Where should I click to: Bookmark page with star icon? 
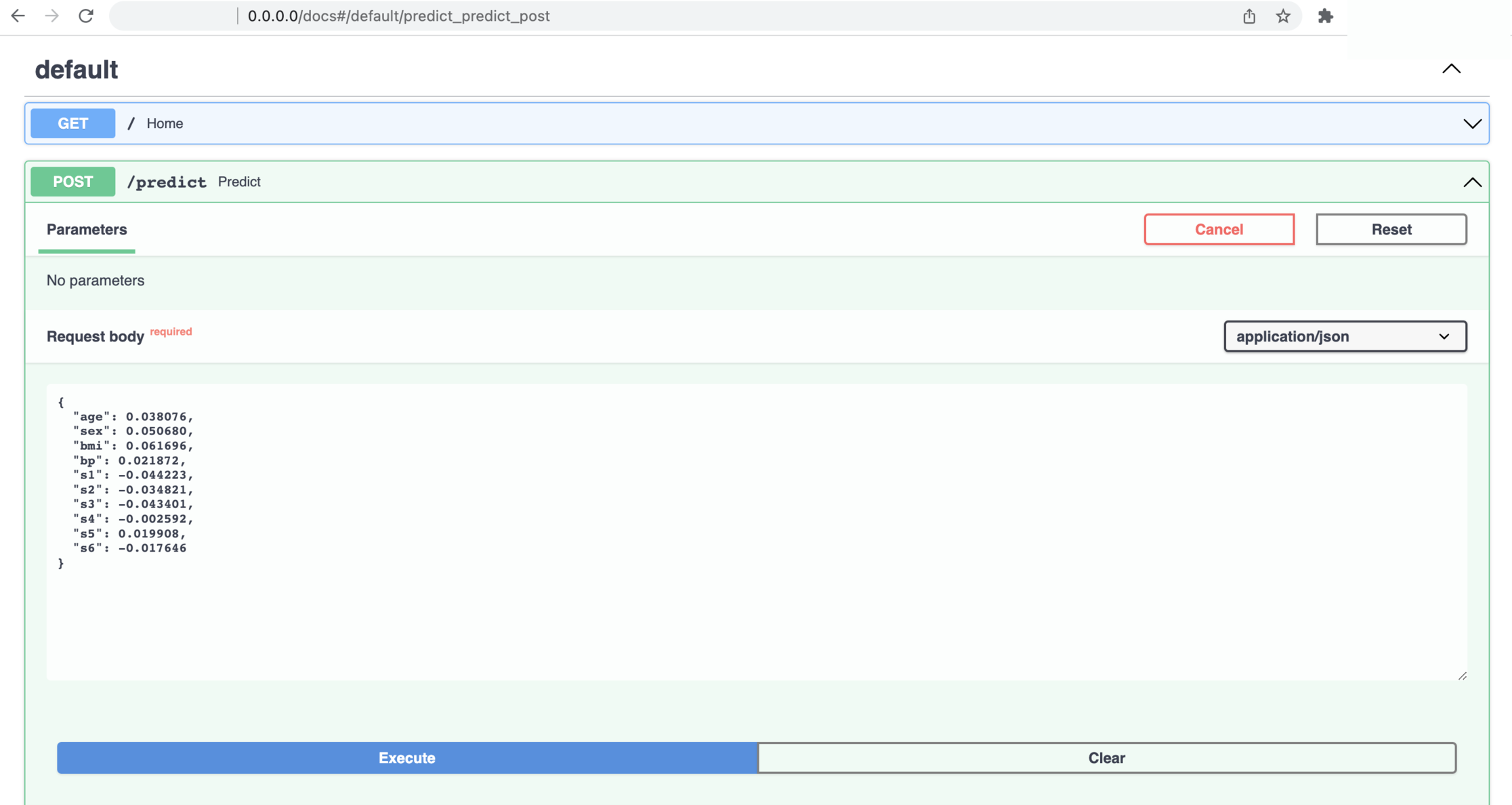coord(1283,16)
